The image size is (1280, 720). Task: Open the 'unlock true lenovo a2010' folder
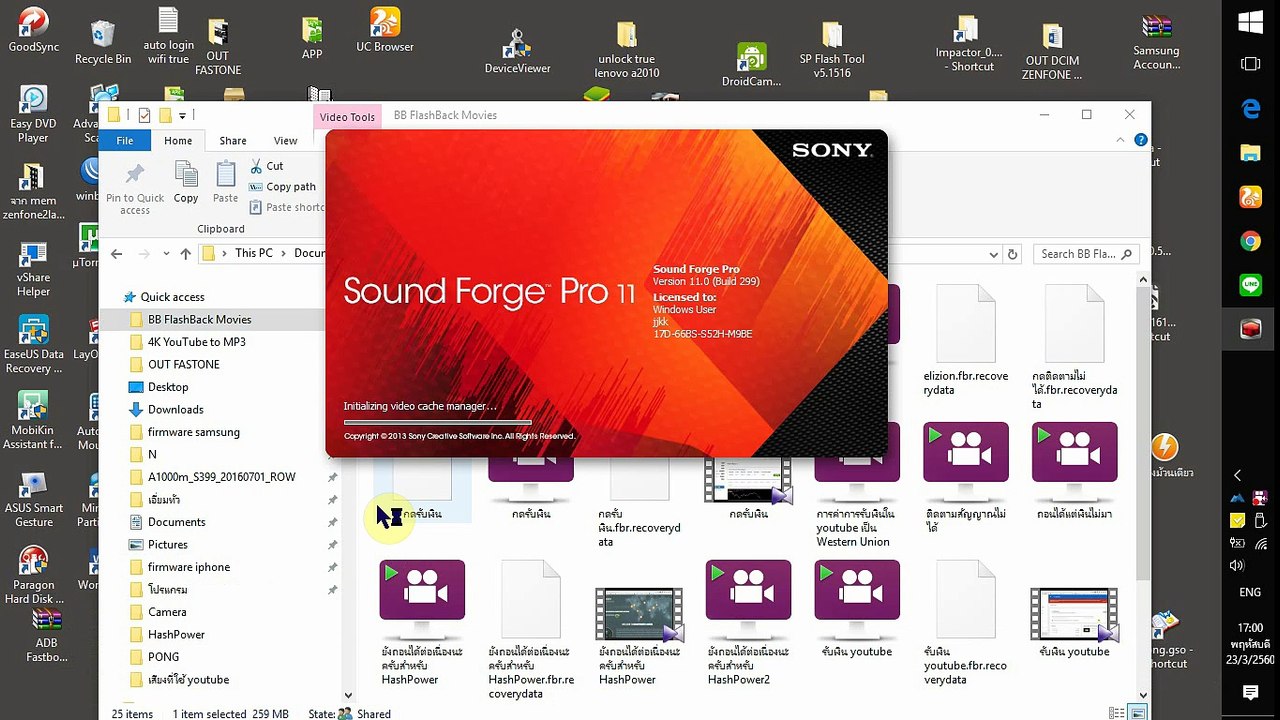tap(626, 50)
